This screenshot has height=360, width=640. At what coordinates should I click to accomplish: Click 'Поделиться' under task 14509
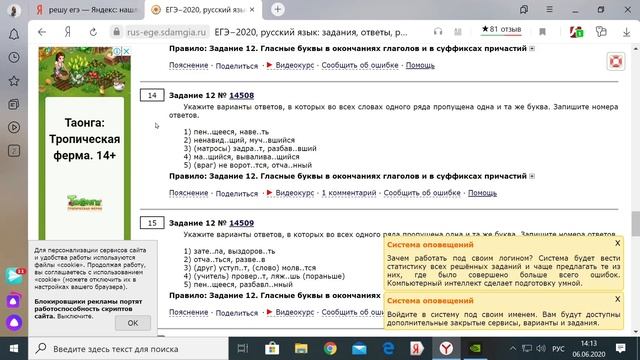tap(237, 313)
